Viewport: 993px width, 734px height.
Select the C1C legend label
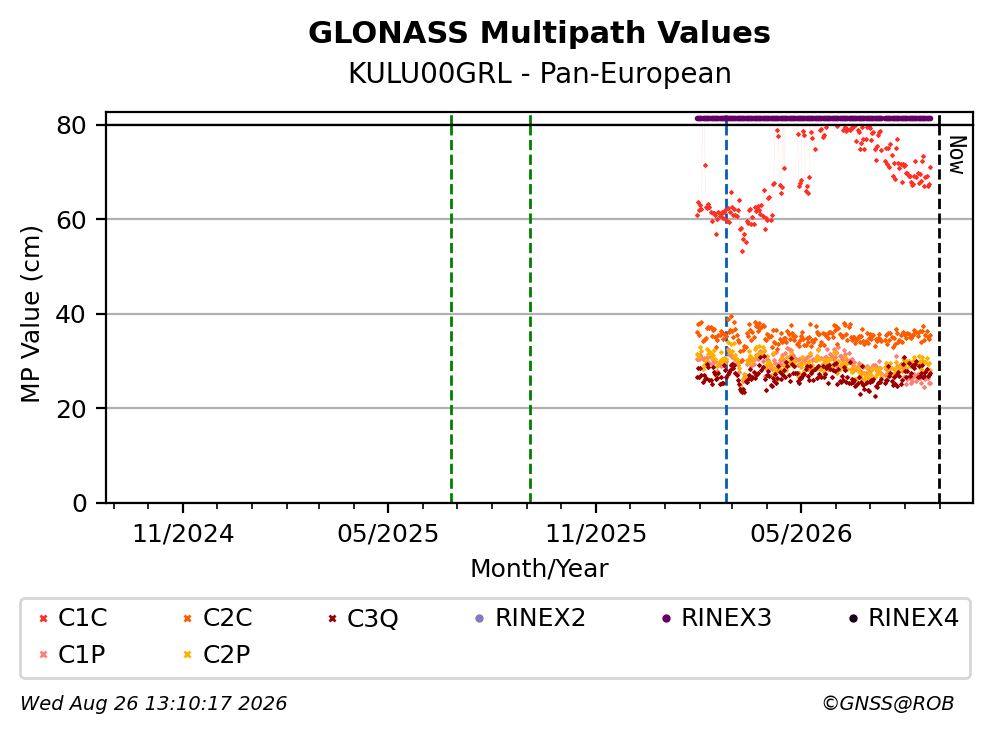tap(82, 617)
